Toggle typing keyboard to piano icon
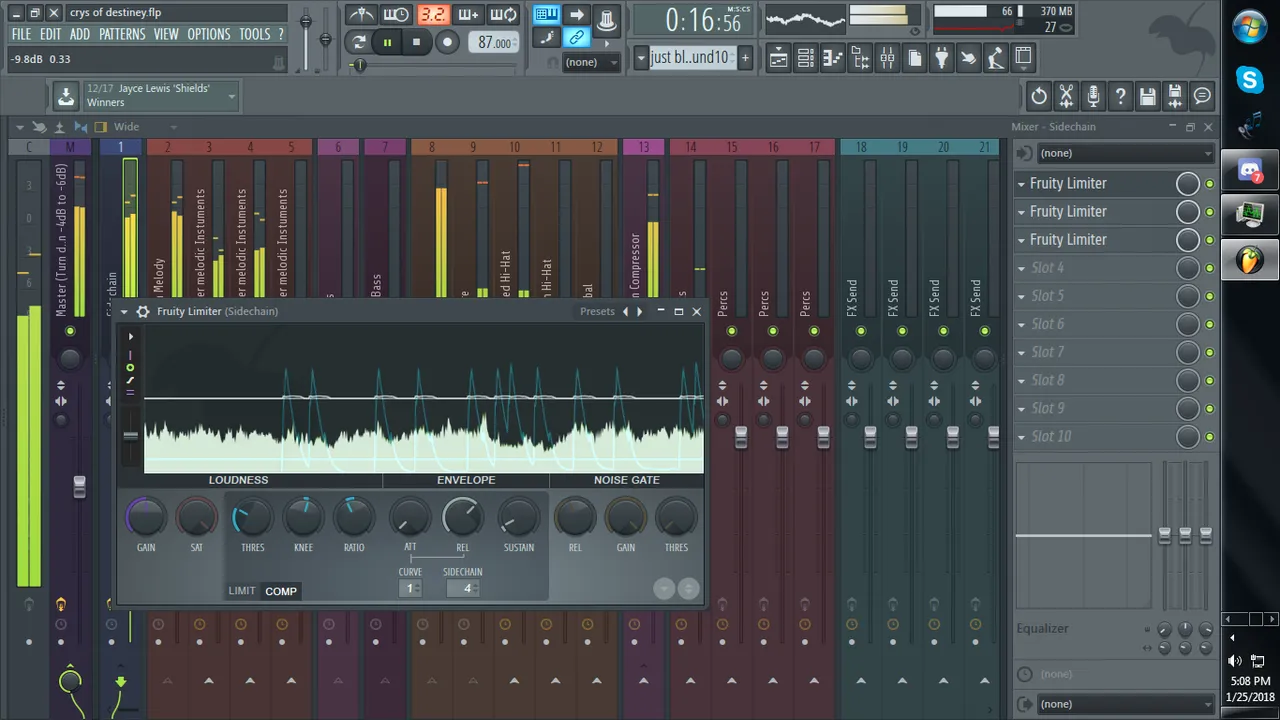The width and height of the screenshot is (1280, 720). [546, 14]
